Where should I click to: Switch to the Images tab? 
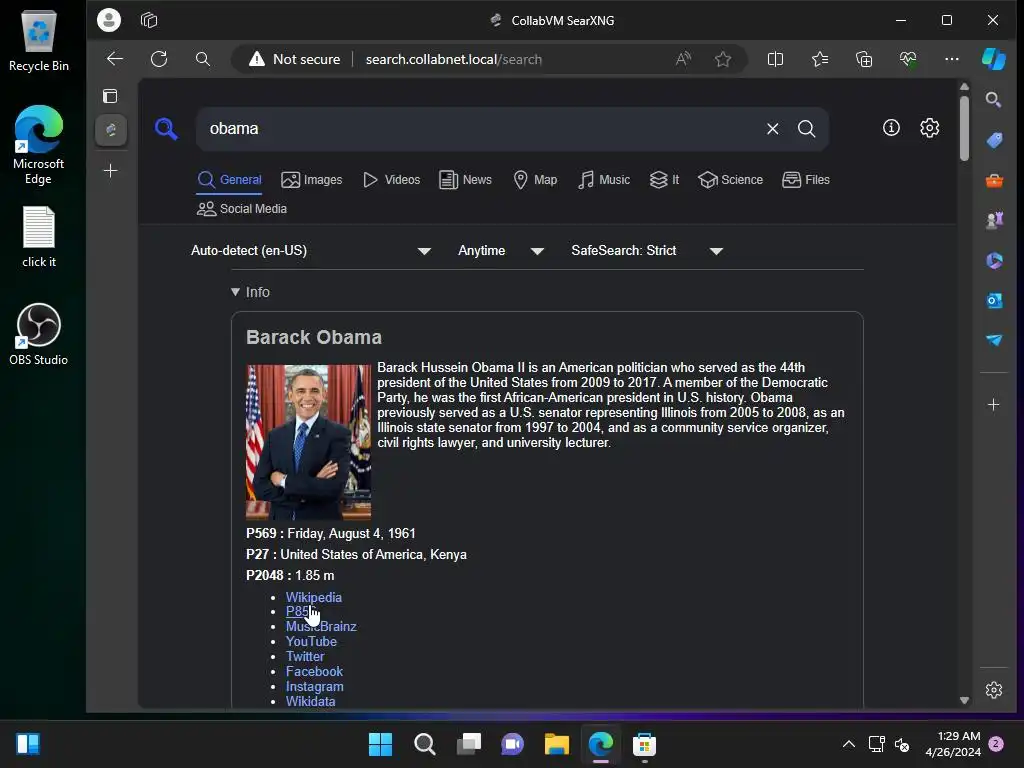click(312, 180)
